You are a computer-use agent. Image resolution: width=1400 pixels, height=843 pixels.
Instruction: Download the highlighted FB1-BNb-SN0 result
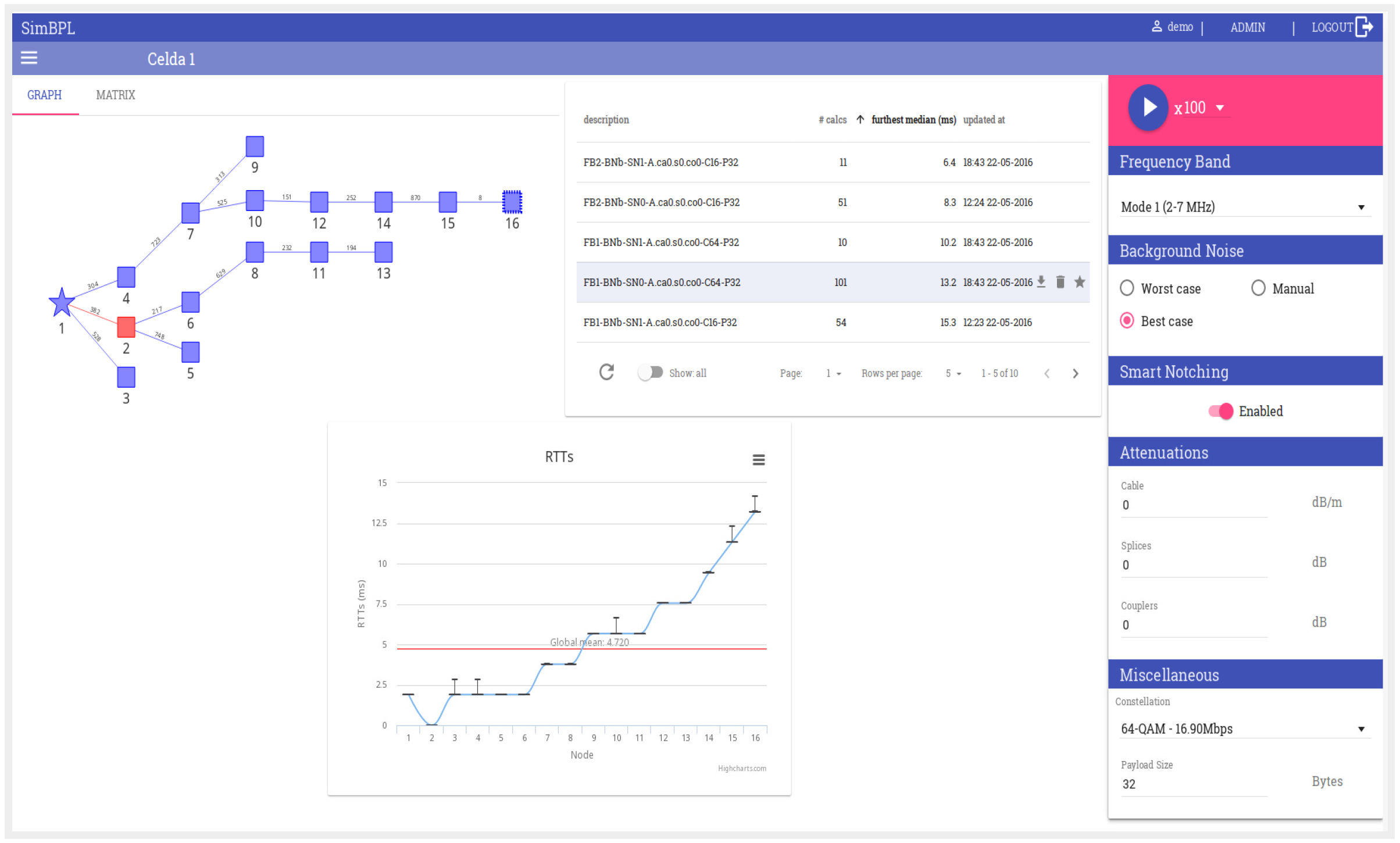tap(1041, 282)
